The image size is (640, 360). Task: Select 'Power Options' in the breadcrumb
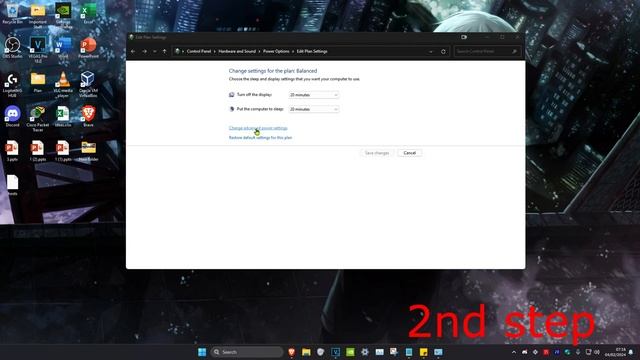pos(276,51)
